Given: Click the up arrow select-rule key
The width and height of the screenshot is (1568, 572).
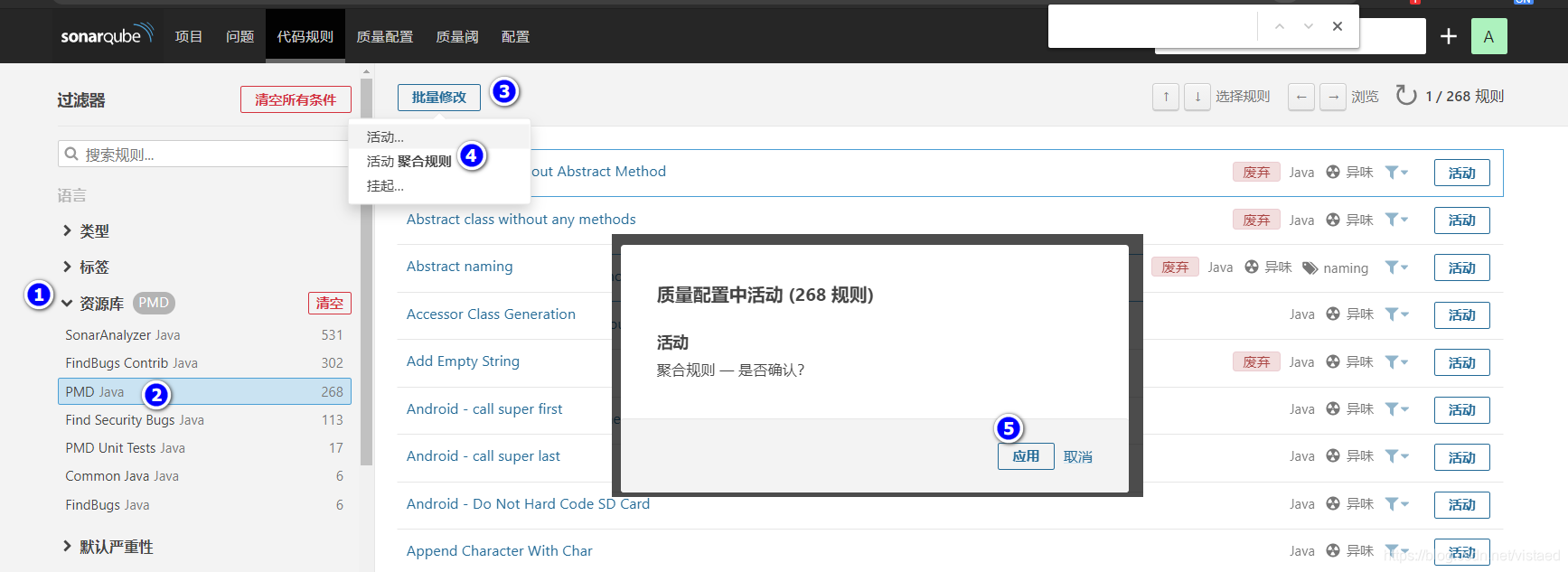Looking at the screenshot, I should point(1166,97).
